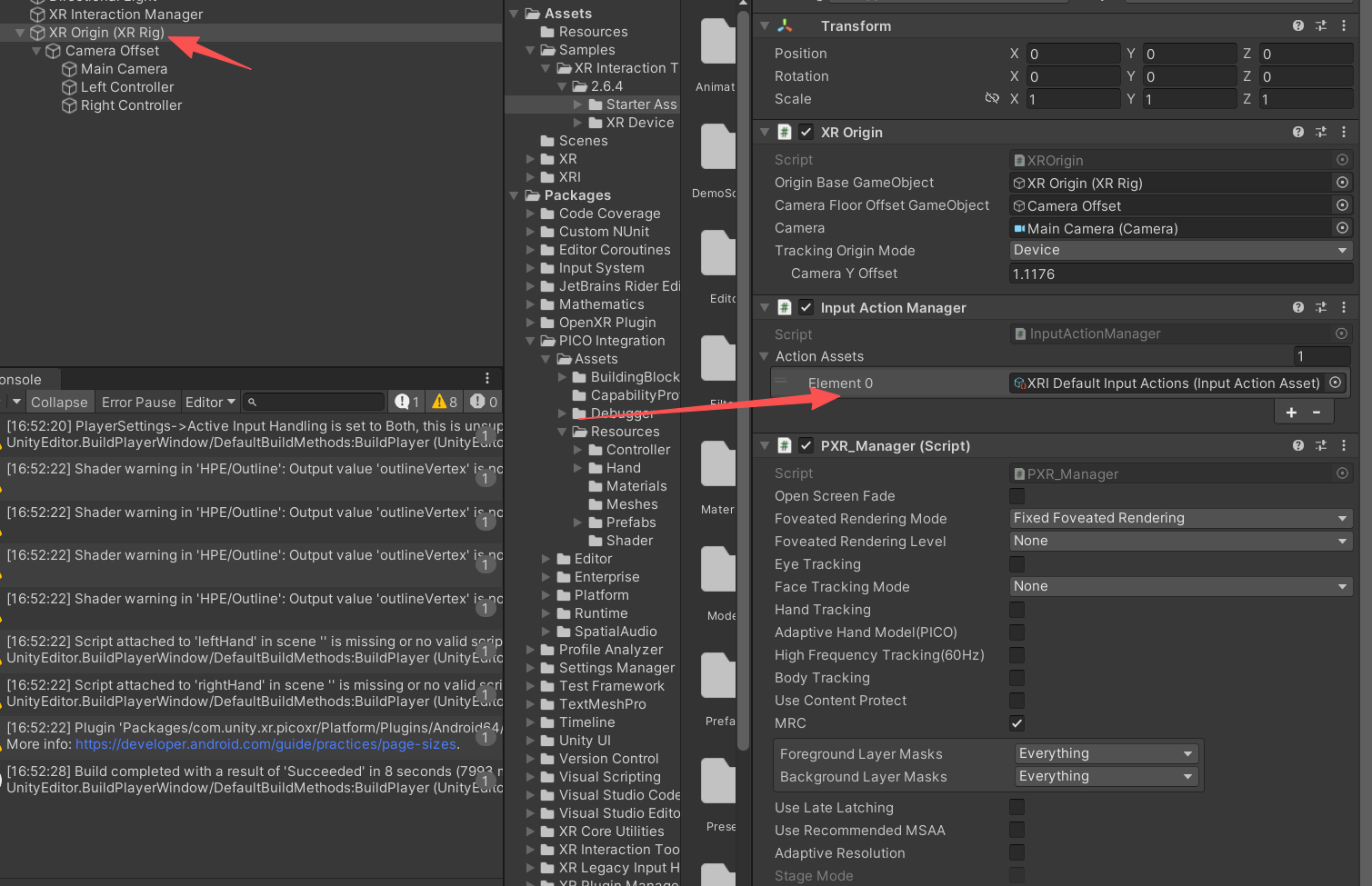Click the object picker next to Main Camera field
The height and width of the screenshot is (886, 1372).
click(1342, 228)
